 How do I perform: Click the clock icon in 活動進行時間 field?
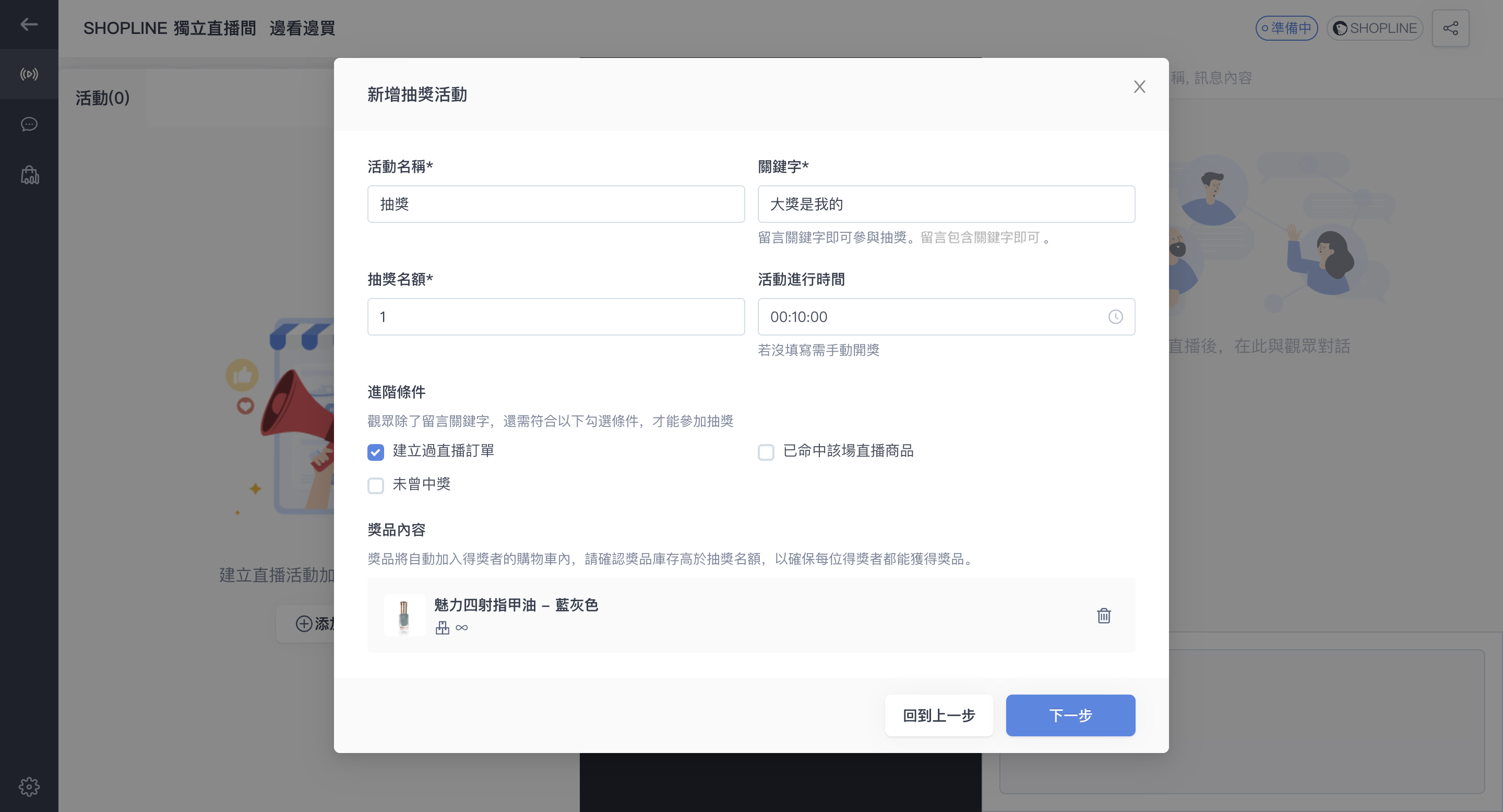[x=1115, y=317]
